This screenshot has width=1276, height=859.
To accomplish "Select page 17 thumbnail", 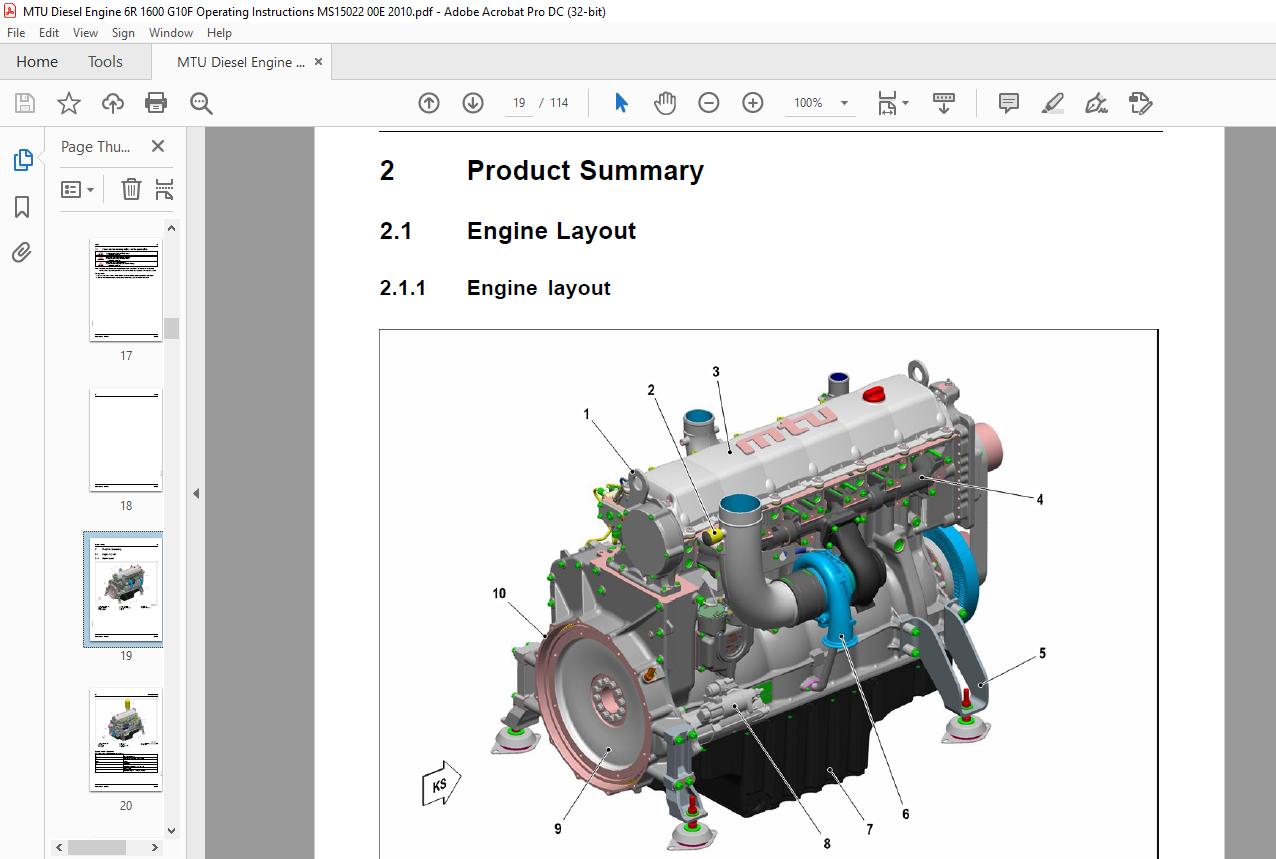I will 126,290.
